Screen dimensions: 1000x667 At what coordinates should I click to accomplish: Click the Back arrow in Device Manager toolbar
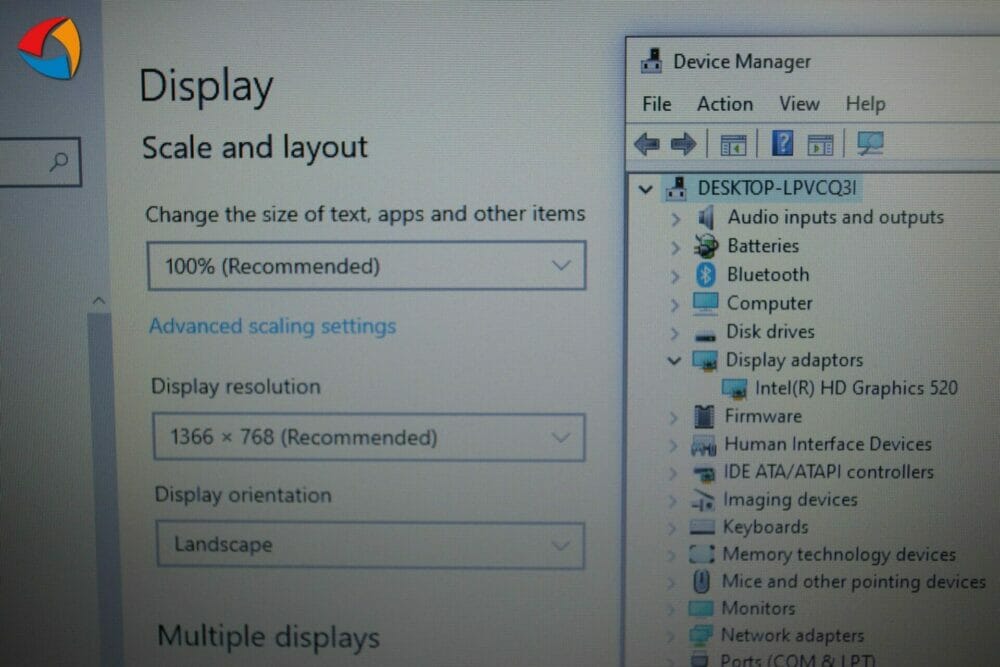[x=647, y=144]
